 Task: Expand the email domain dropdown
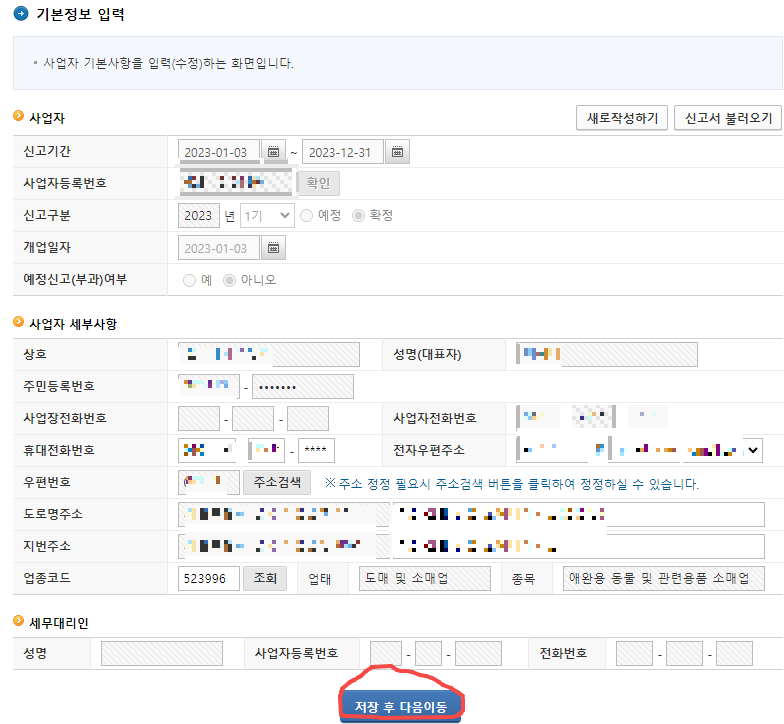click(752, 450)
